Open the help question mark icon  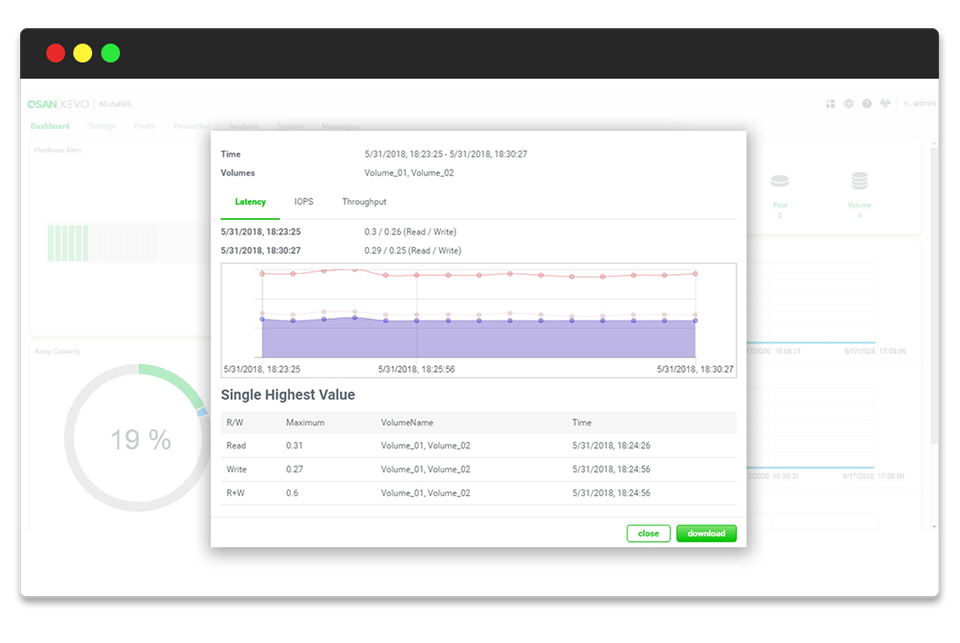(x=867, y=104)
